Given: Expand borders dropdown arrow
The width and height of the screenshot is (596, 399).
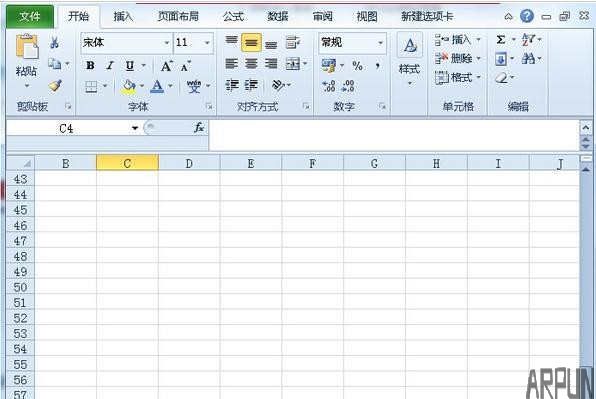Looking at the screenshot, I should [105, 86].
